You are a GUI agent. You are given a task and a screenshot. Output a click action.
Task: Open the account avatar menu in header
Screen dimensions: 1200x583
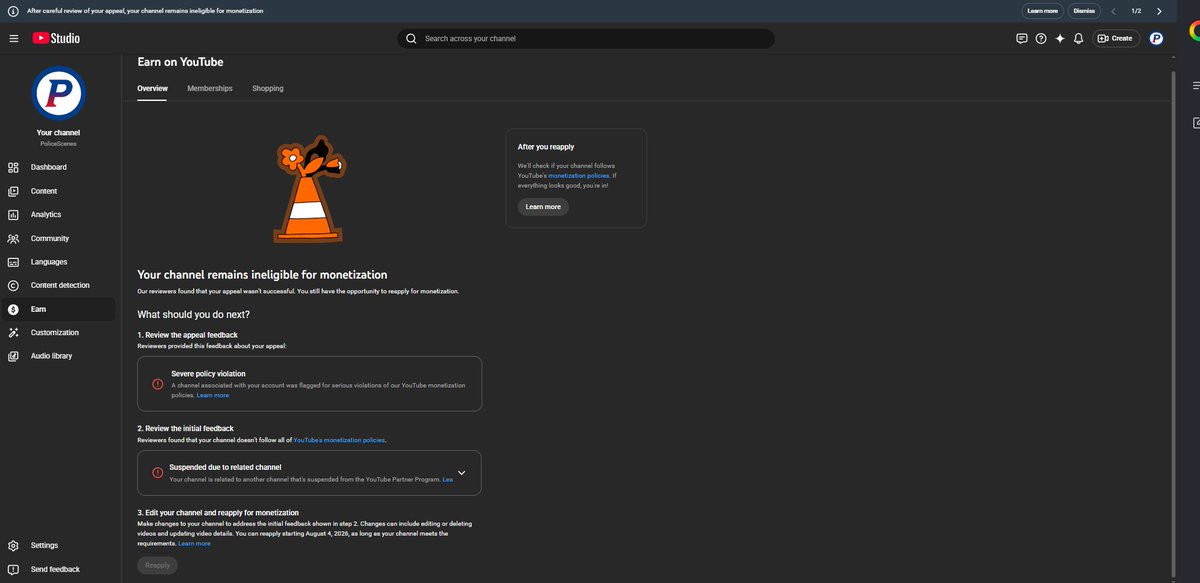pos(1156,38)
